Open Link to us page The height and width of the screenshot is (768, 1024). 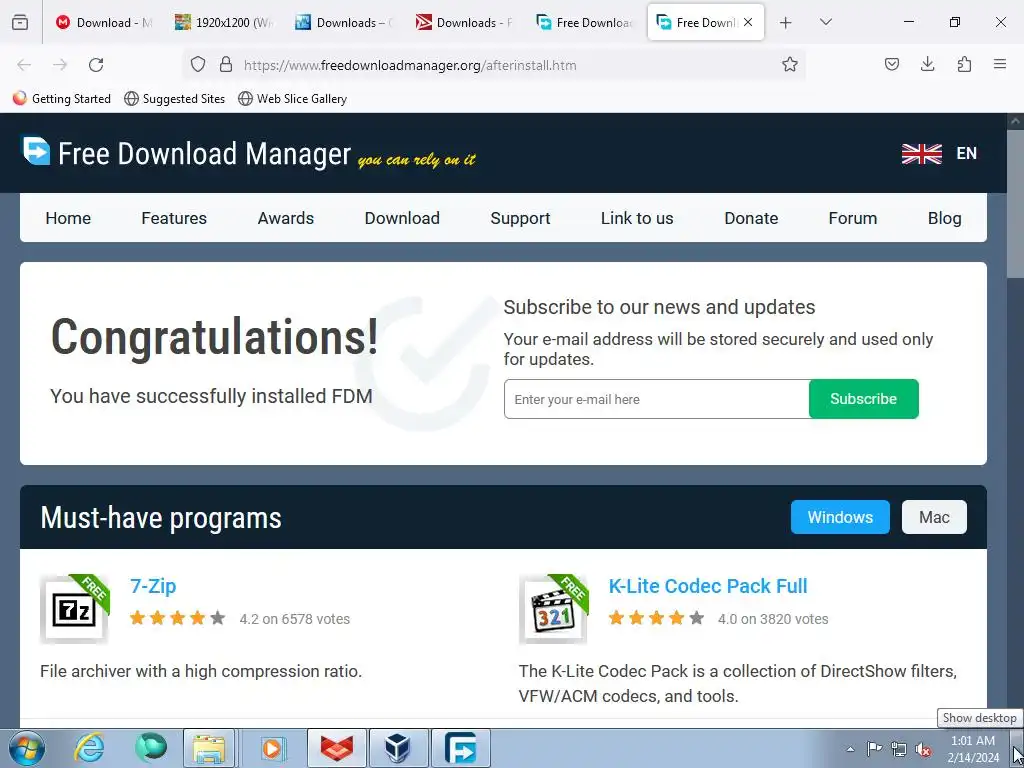click(x=637, y=218)
